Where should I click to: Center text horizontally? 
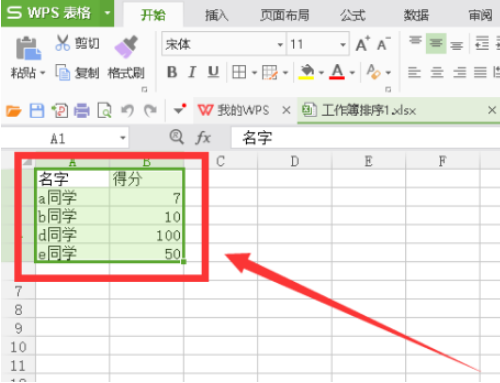tap(437, 72)
